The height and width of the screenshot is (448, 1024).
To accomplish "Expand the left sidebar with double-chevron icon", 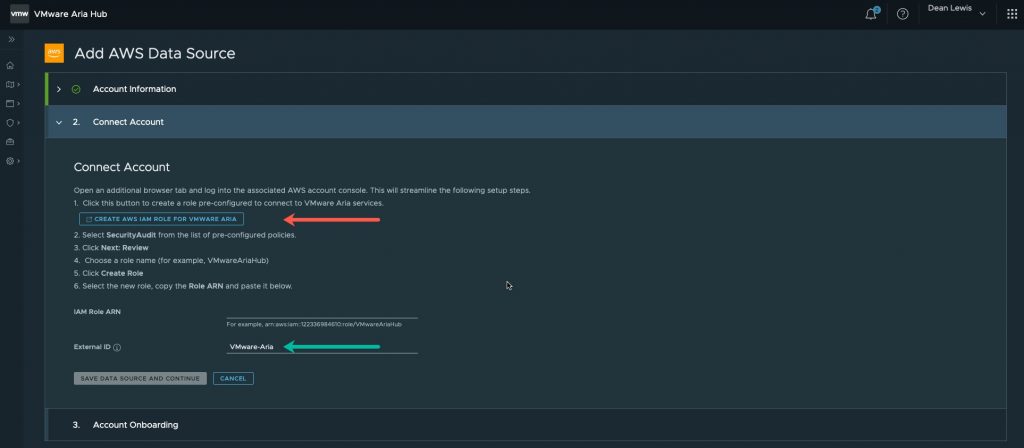I will pyautogui.click(x=11, y=39).
